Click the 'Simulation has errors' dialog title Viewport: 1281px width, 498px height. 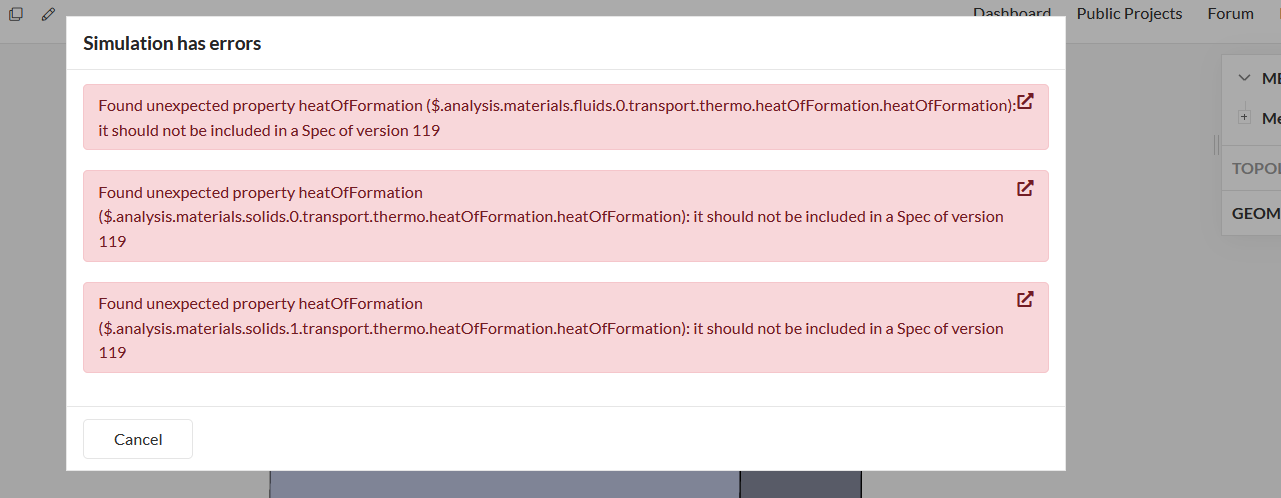tap(172, 43)
